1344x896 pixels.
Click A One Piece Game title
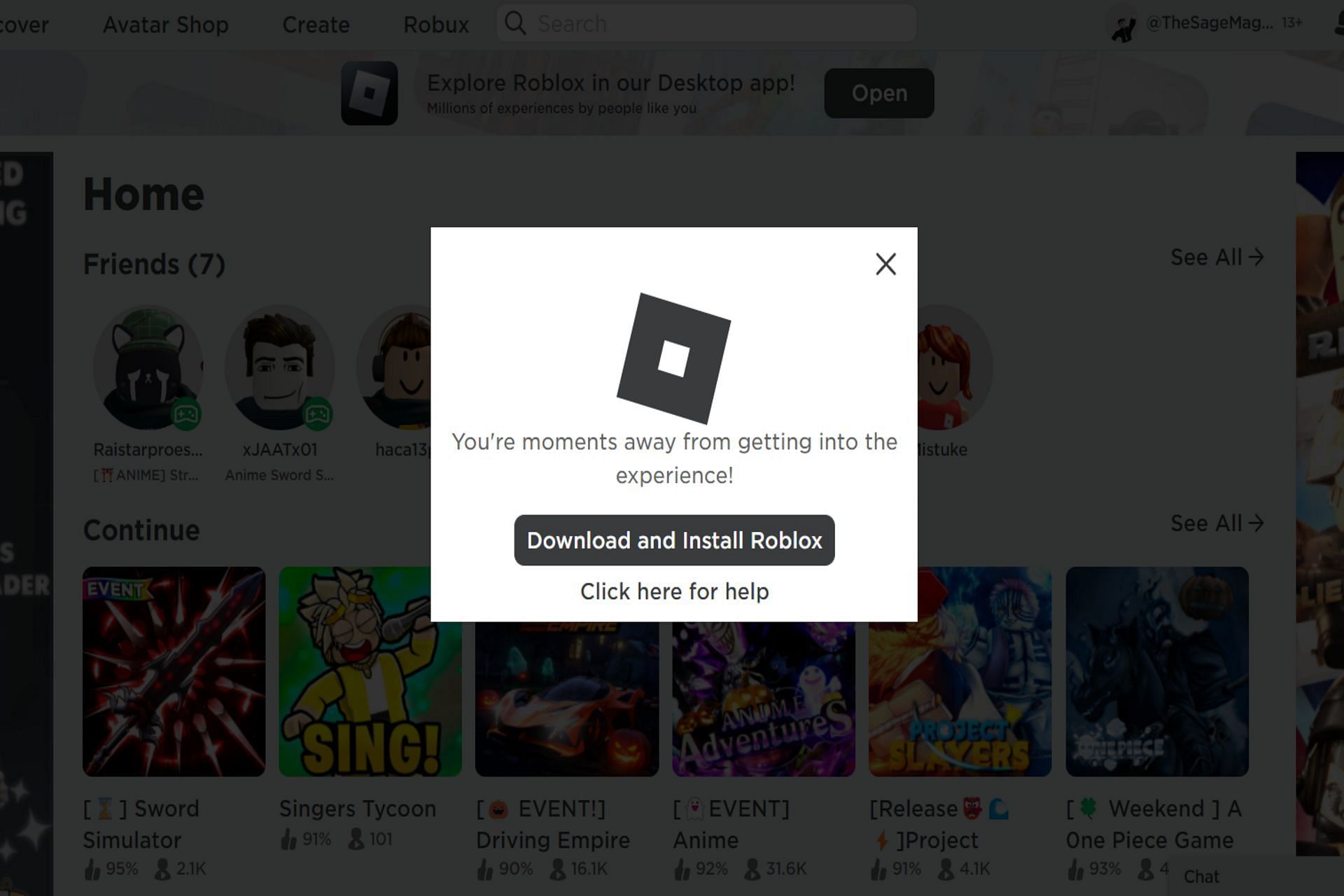pyautogui.click(x=1154, y=824)
